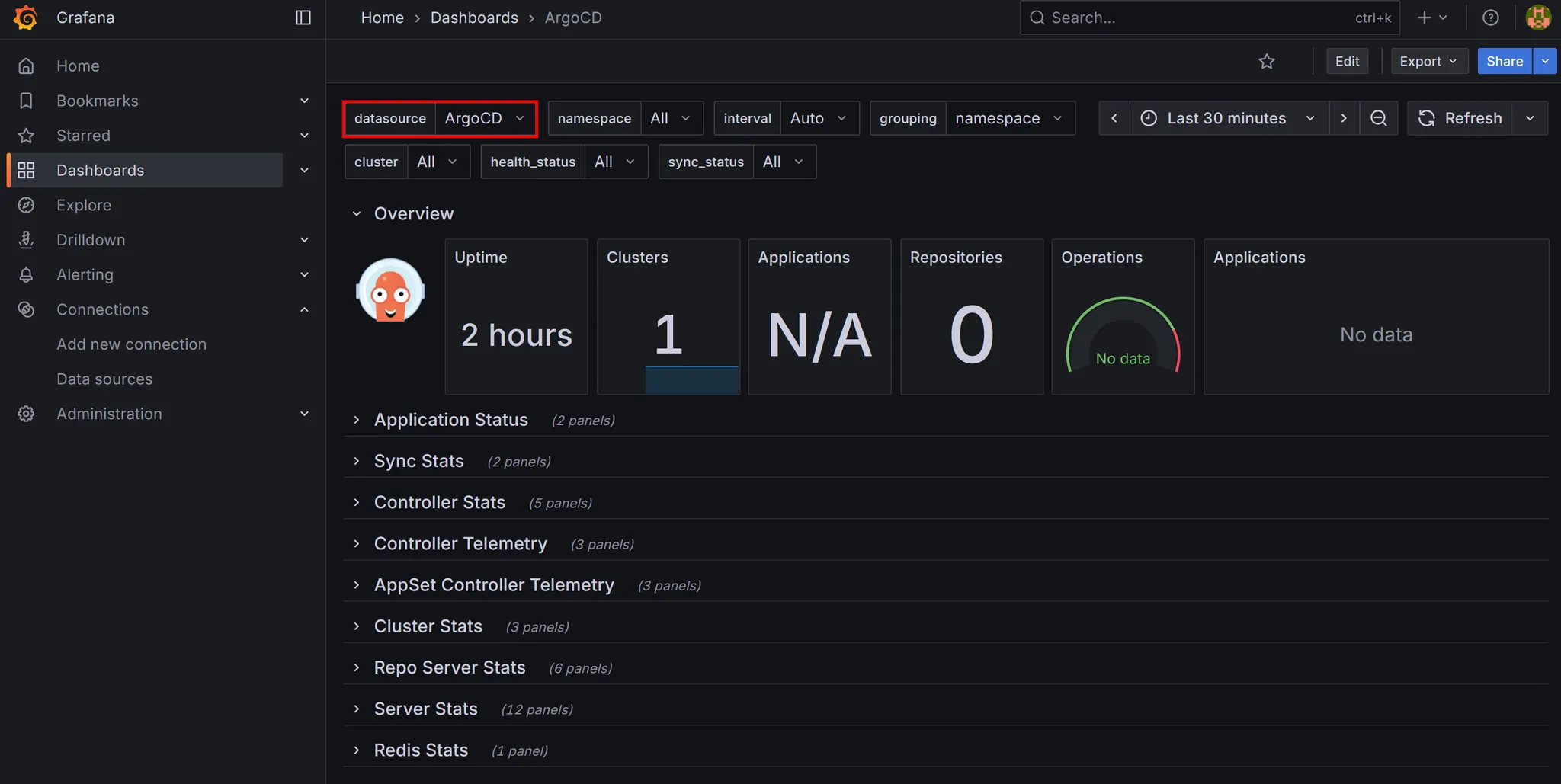Open the Export dropdown menu
1561x784 pixels.
(1429, 61)
